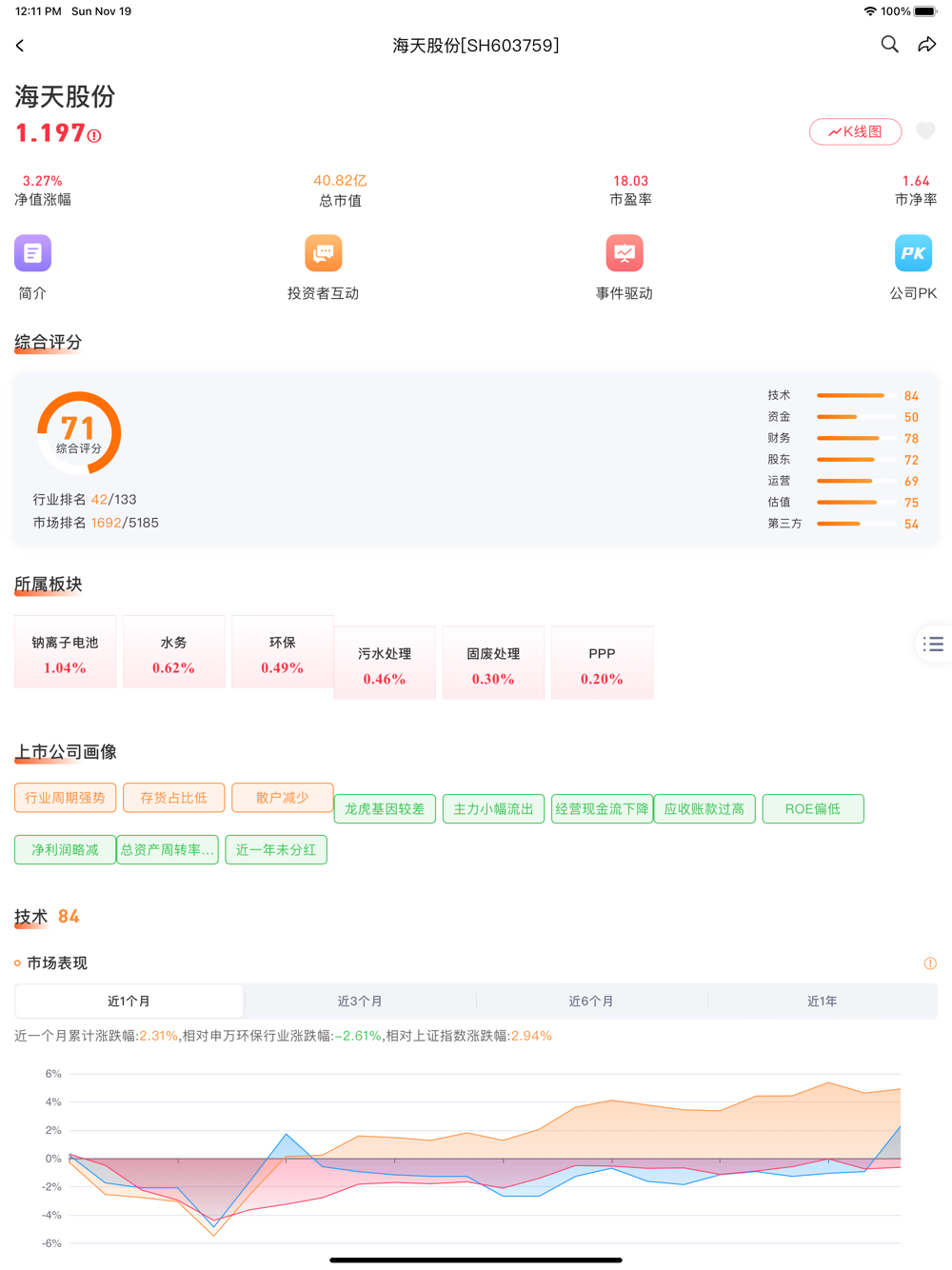This screenshot has height=1270, width=952.
Task: Open the 钠离子电池 sector card
Action: click(x=65, y=652)
